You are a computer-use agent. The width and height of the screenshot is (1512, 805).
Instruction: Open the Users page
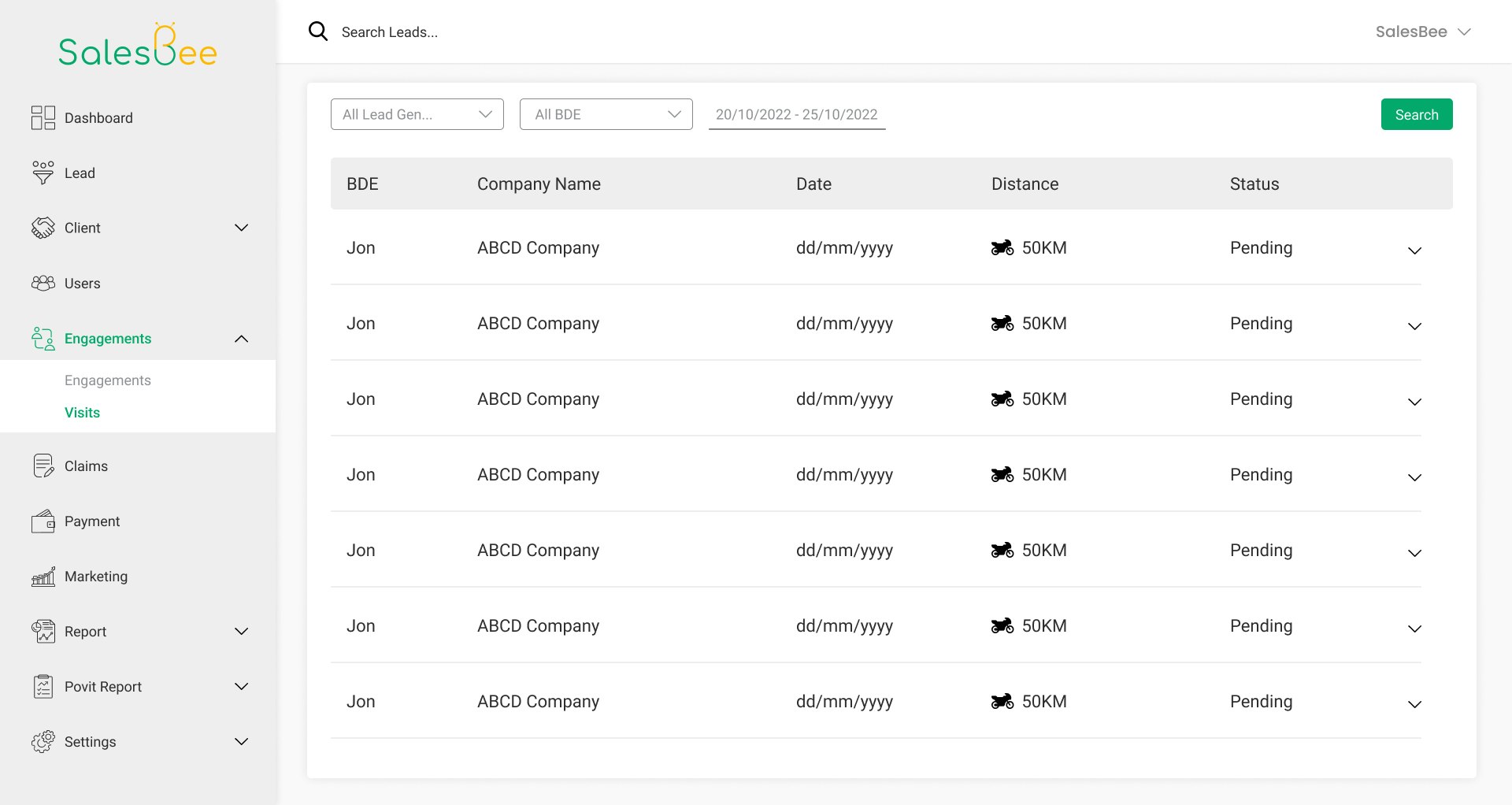pyautogui.click(x=83, y=284)
